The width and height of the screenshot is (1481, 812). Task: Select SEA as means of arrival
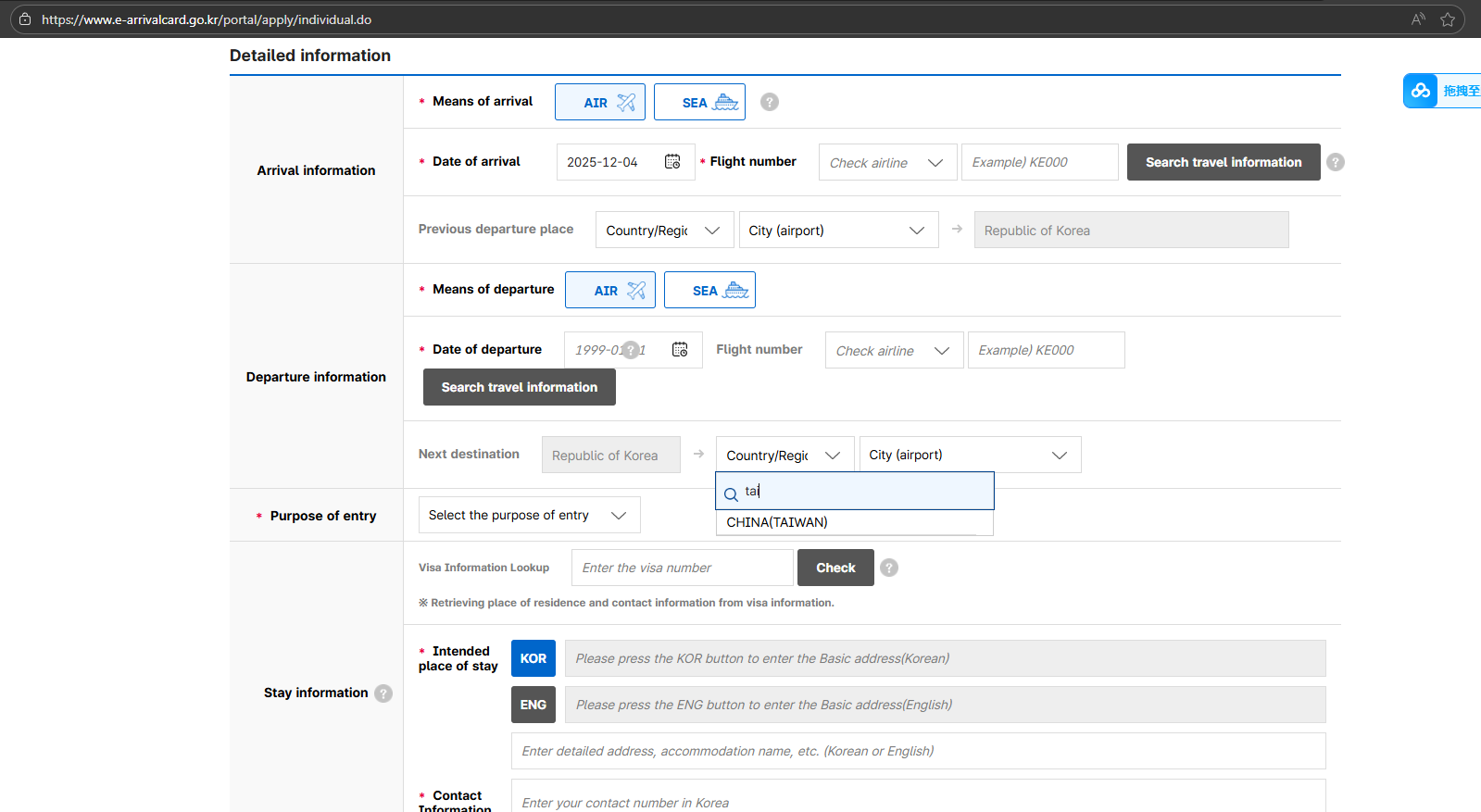coord(699,102)
